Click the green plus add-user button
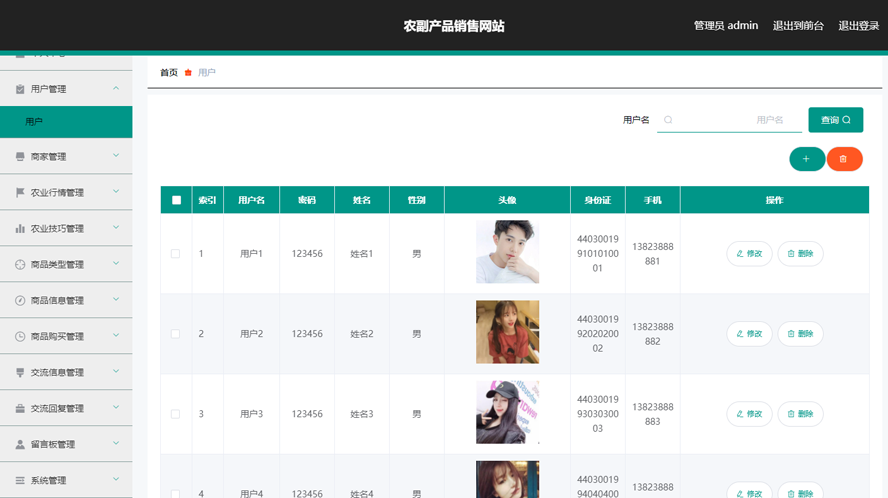This screenshot has width=888, height=498. coord(806,159)
